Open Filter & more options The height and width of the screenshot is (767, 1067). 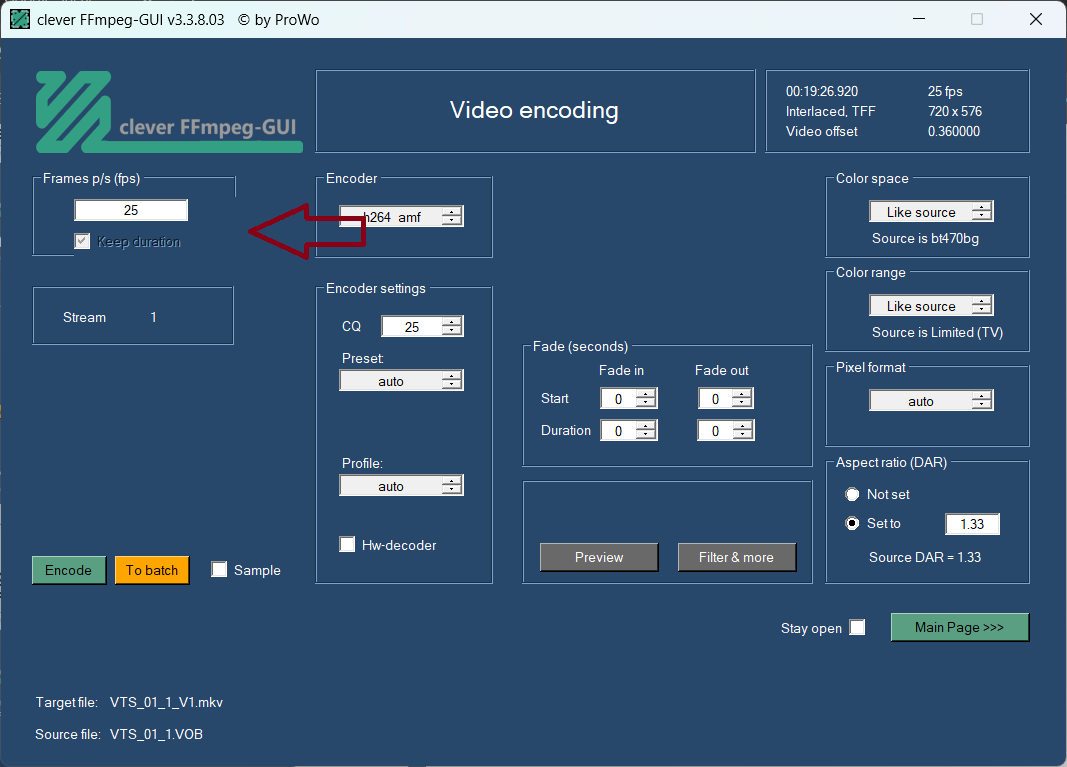point(736,557)
